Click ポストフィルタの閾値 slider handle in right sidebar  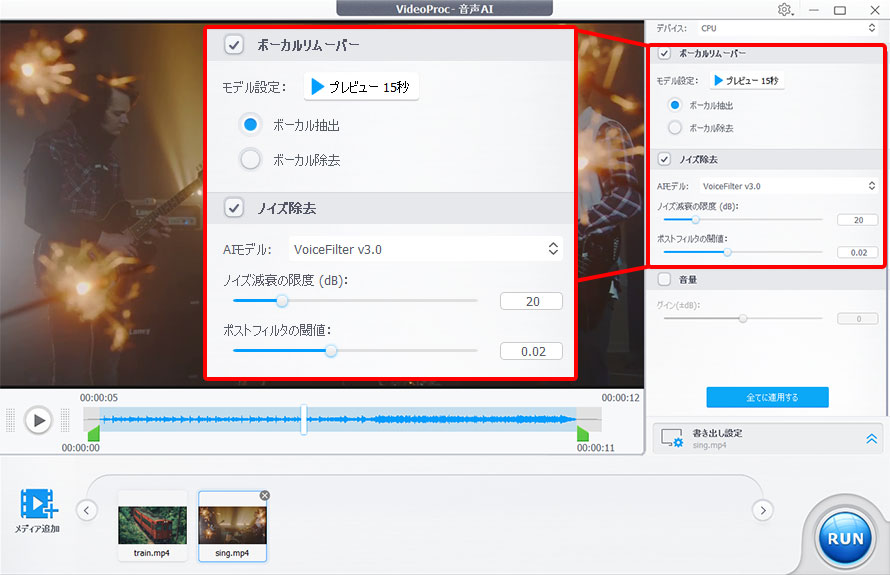(727, 252)
